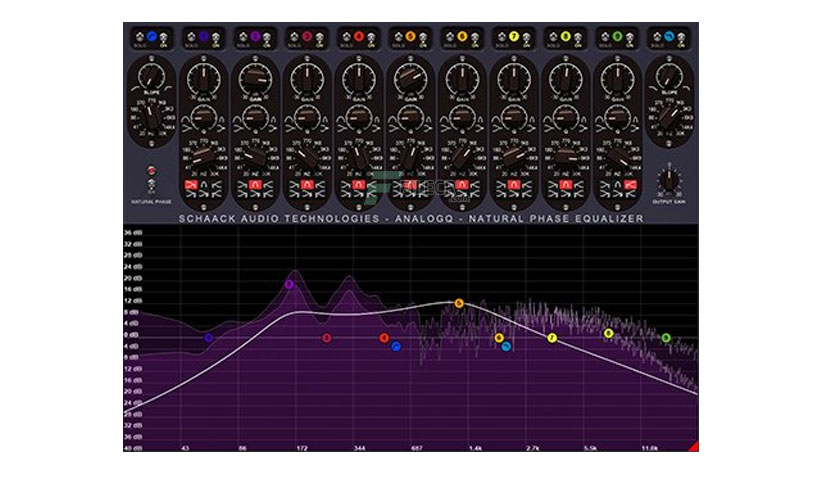Click the 'NATURAL PHASE' label

tap(151, 202)
